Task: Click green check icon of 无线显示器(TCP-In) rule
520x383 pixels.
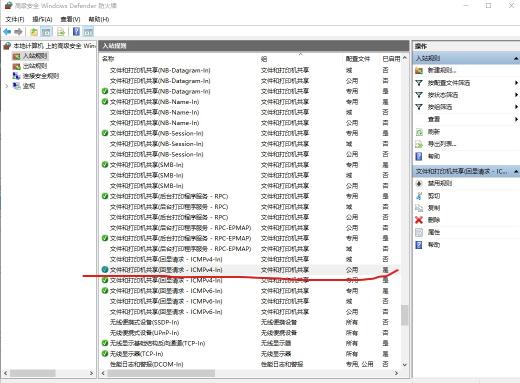Action: point(105,353)
